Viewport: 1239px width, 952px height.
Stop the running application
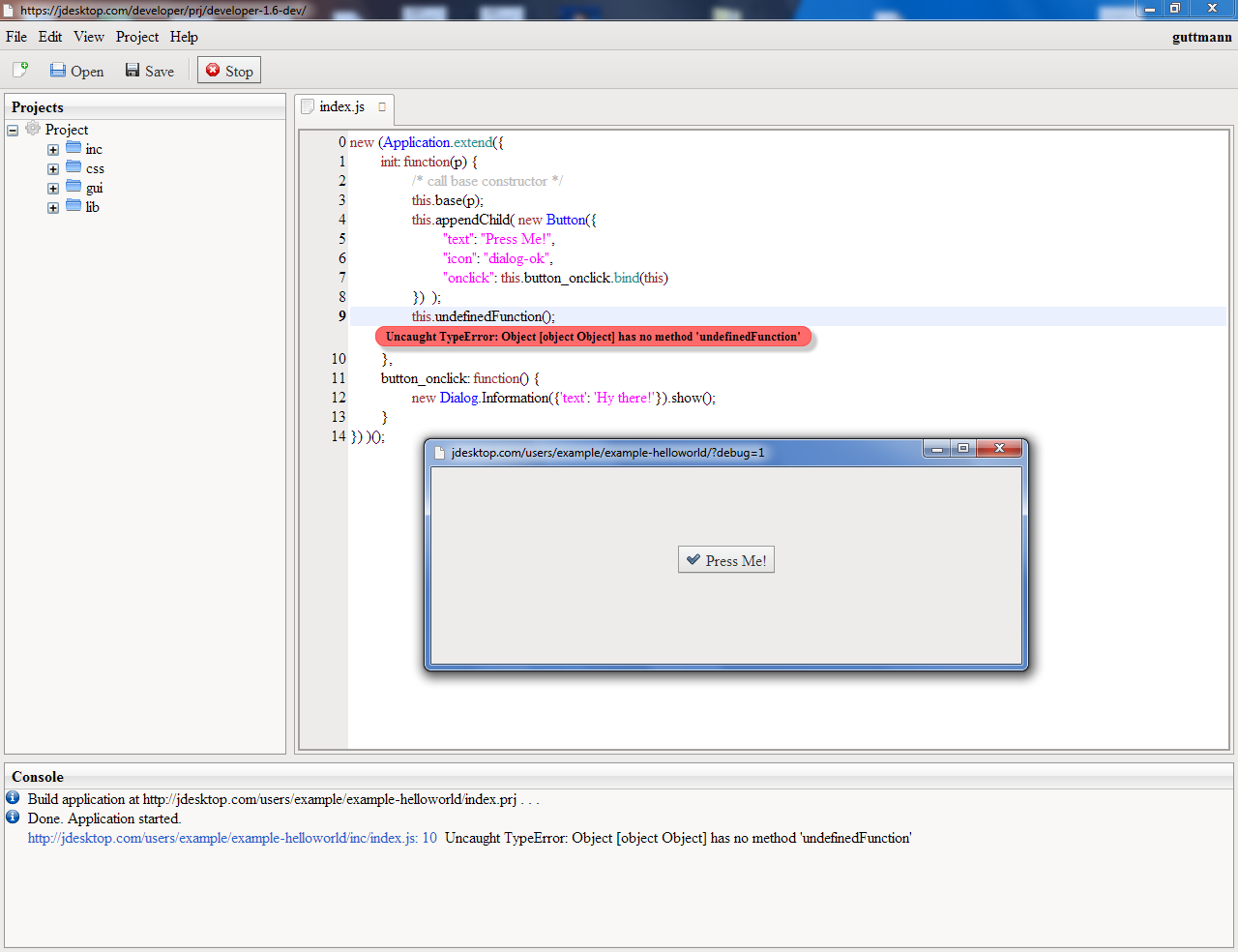coord(229,71)
